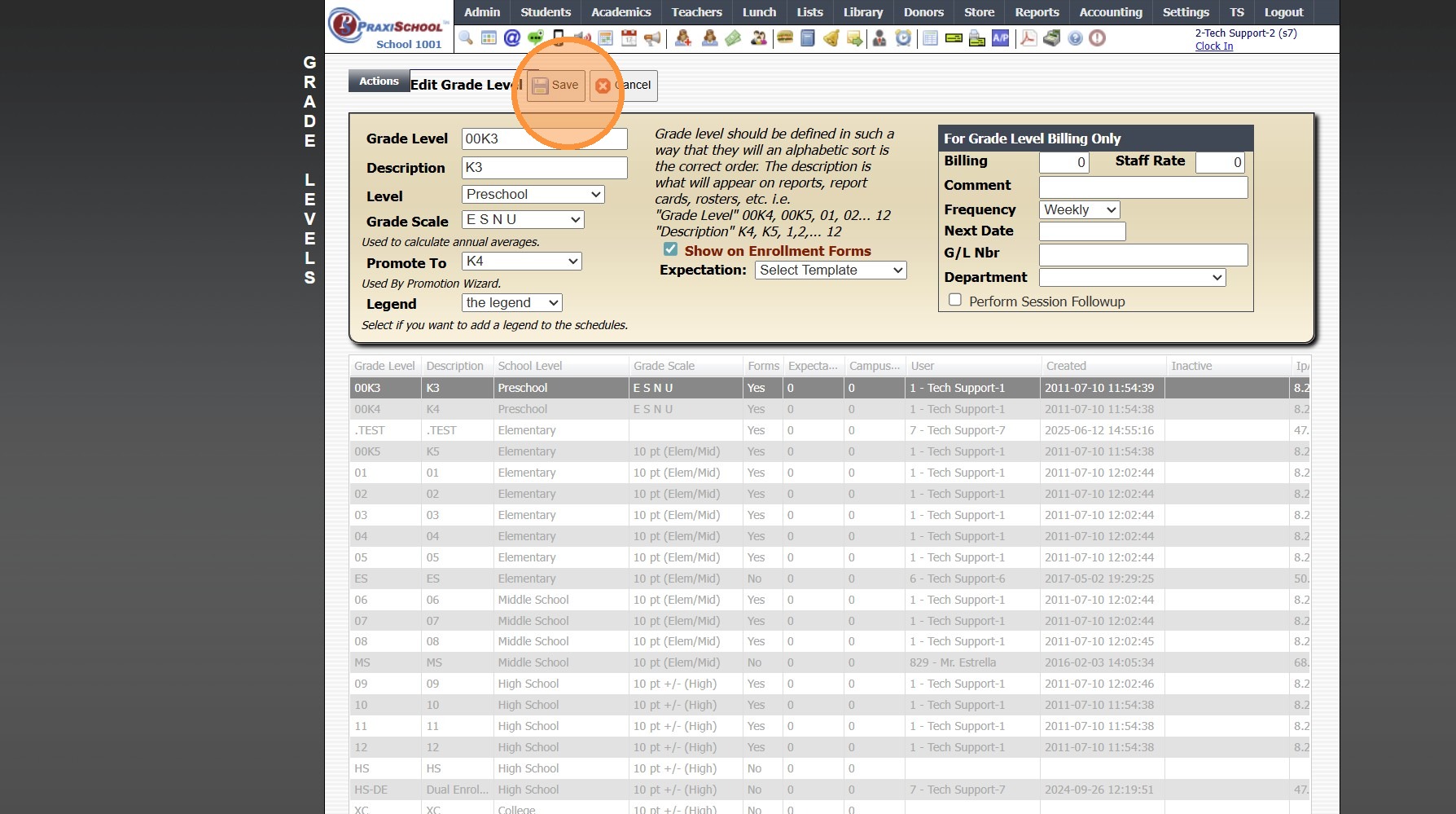This screenshot has height=814, width=1456.
Task: Expand the Promote To dropdown
Action: coord(521,262)
